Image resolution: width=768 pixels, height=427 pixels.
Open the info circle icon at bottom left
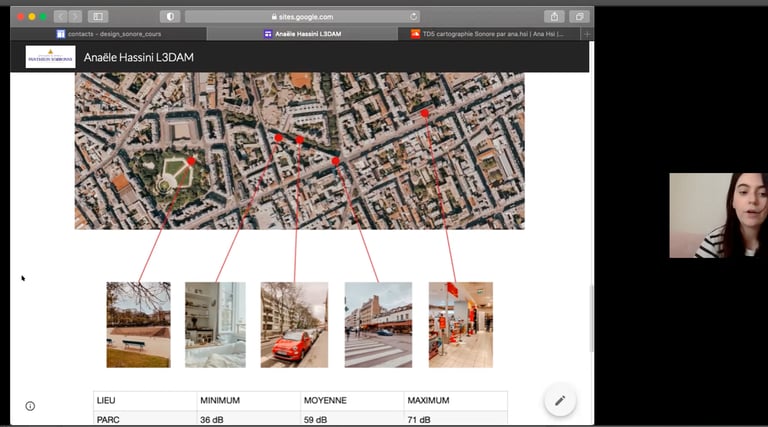pos(30,406)
